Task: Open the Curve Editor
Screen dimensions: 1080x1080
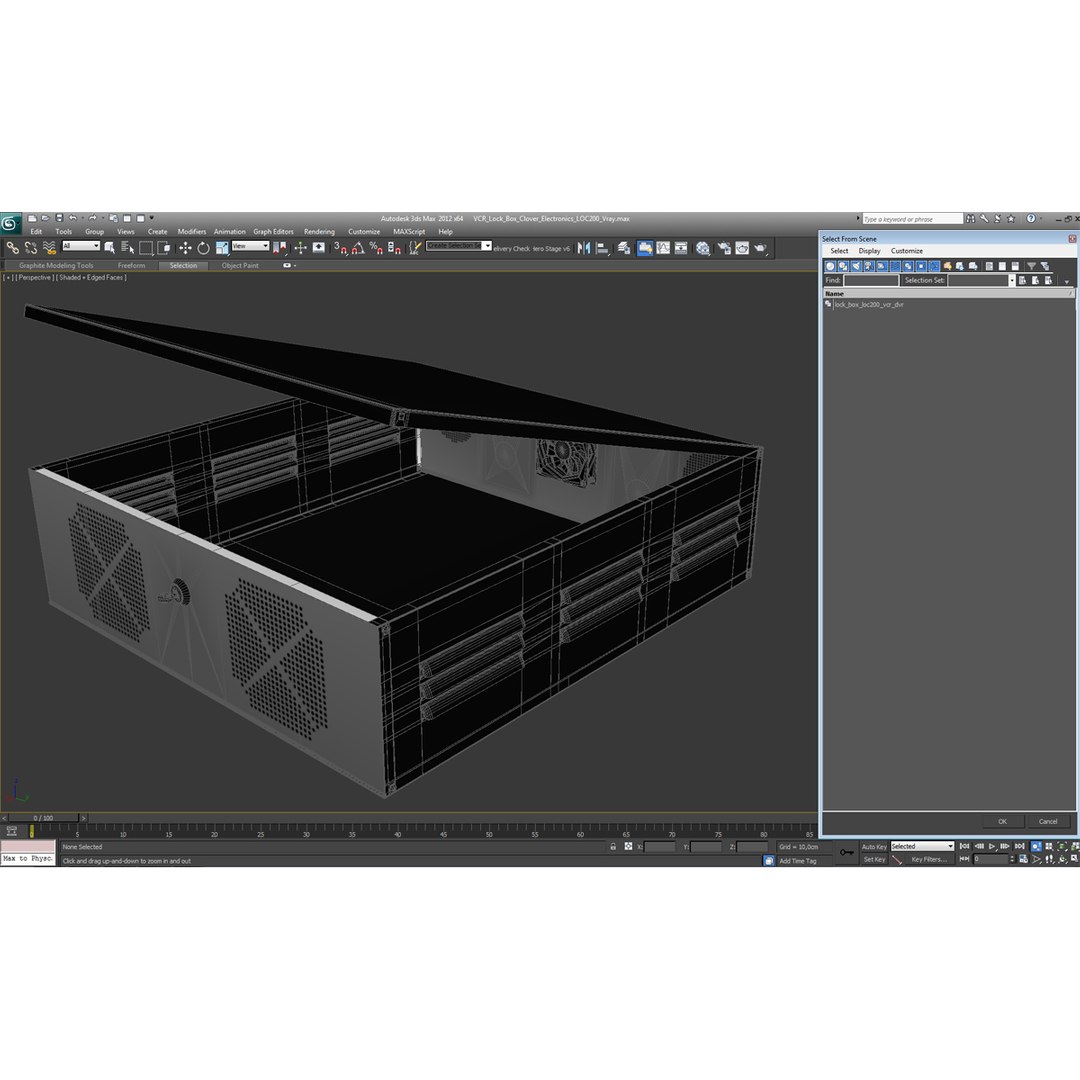Action: pyautogui.click(x=663, y=248)
